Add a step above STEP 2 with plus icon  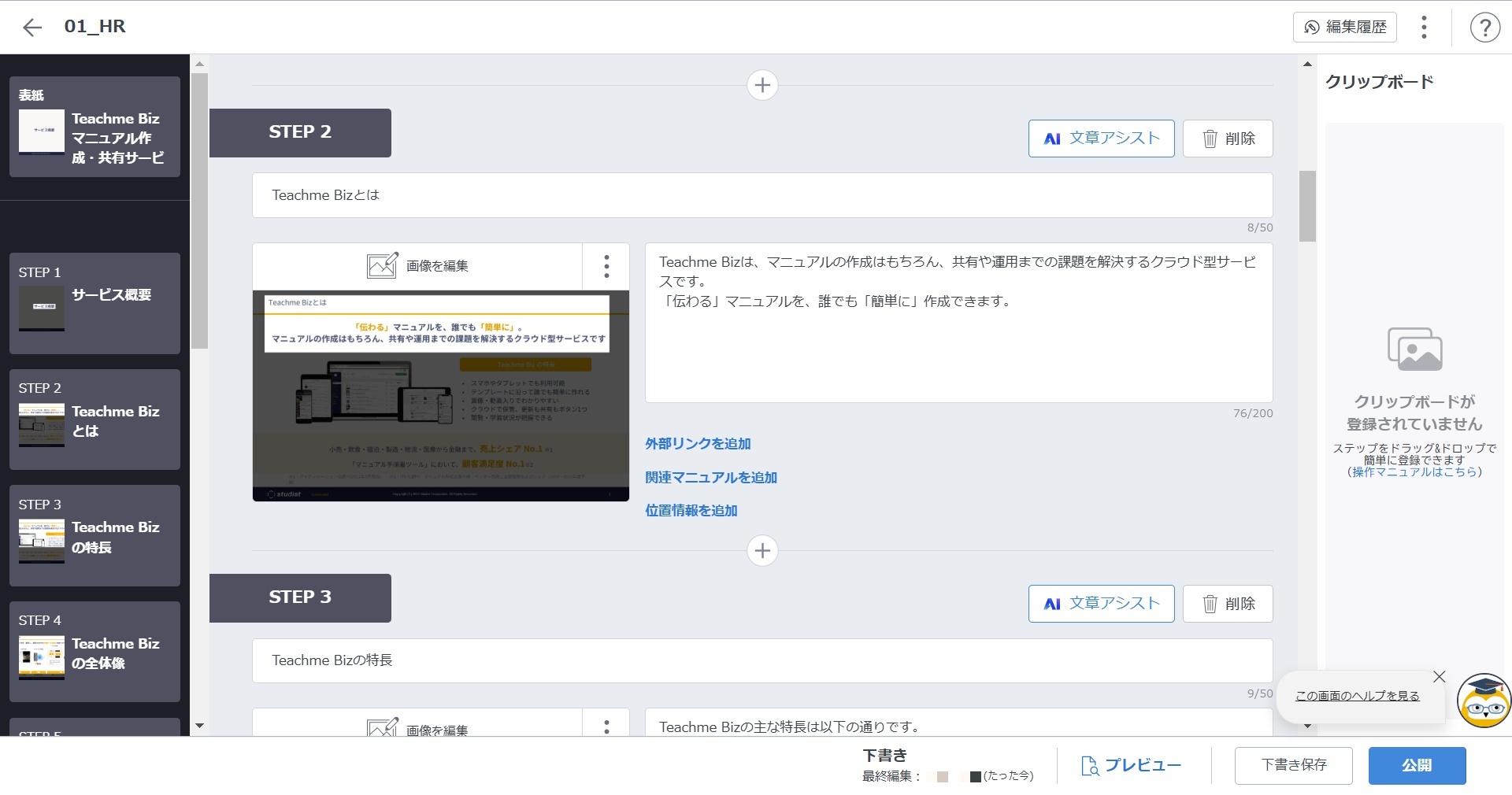(x=762, y=85)
